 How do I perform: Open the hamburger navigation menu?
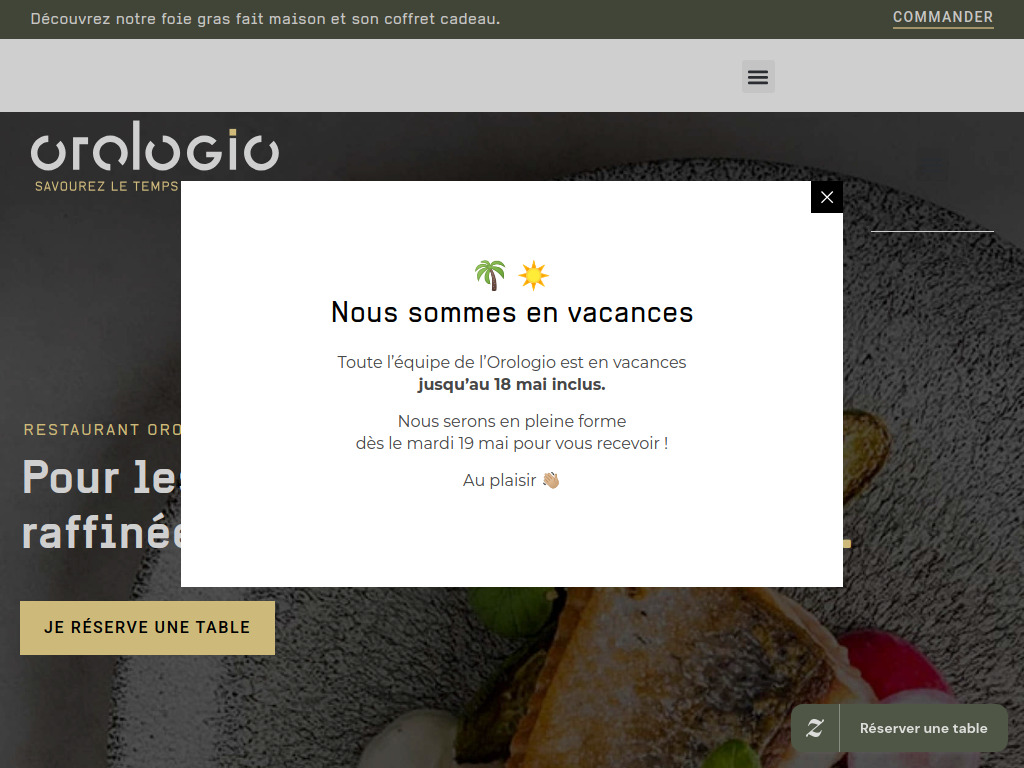point(758,77)
